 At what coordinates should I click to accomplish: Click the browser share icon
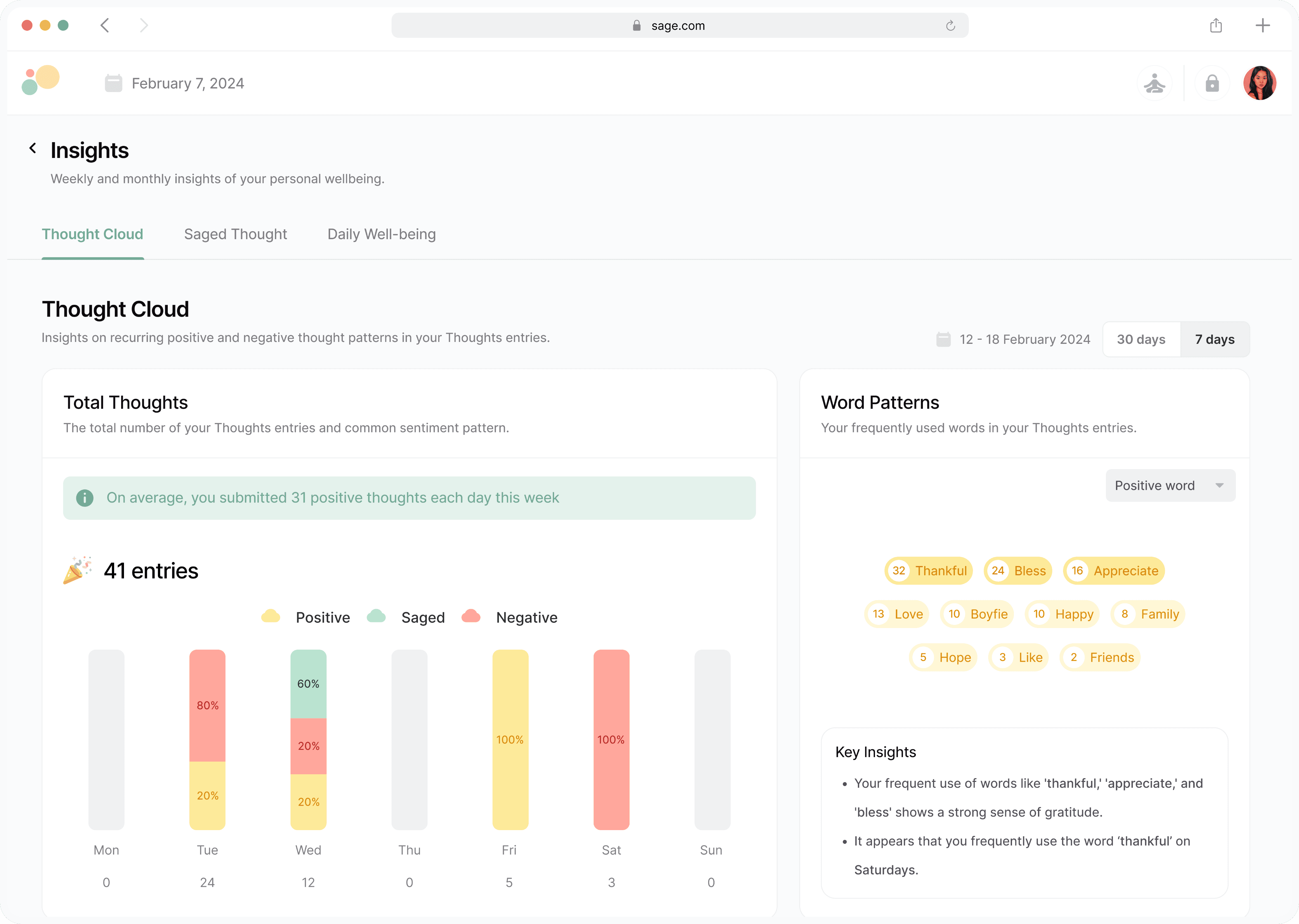coord(1215,26)
